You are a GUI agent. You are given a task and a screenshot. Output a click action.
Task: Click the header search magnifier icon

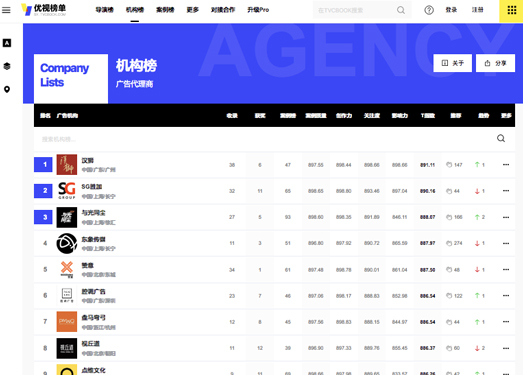pos(401,10)
